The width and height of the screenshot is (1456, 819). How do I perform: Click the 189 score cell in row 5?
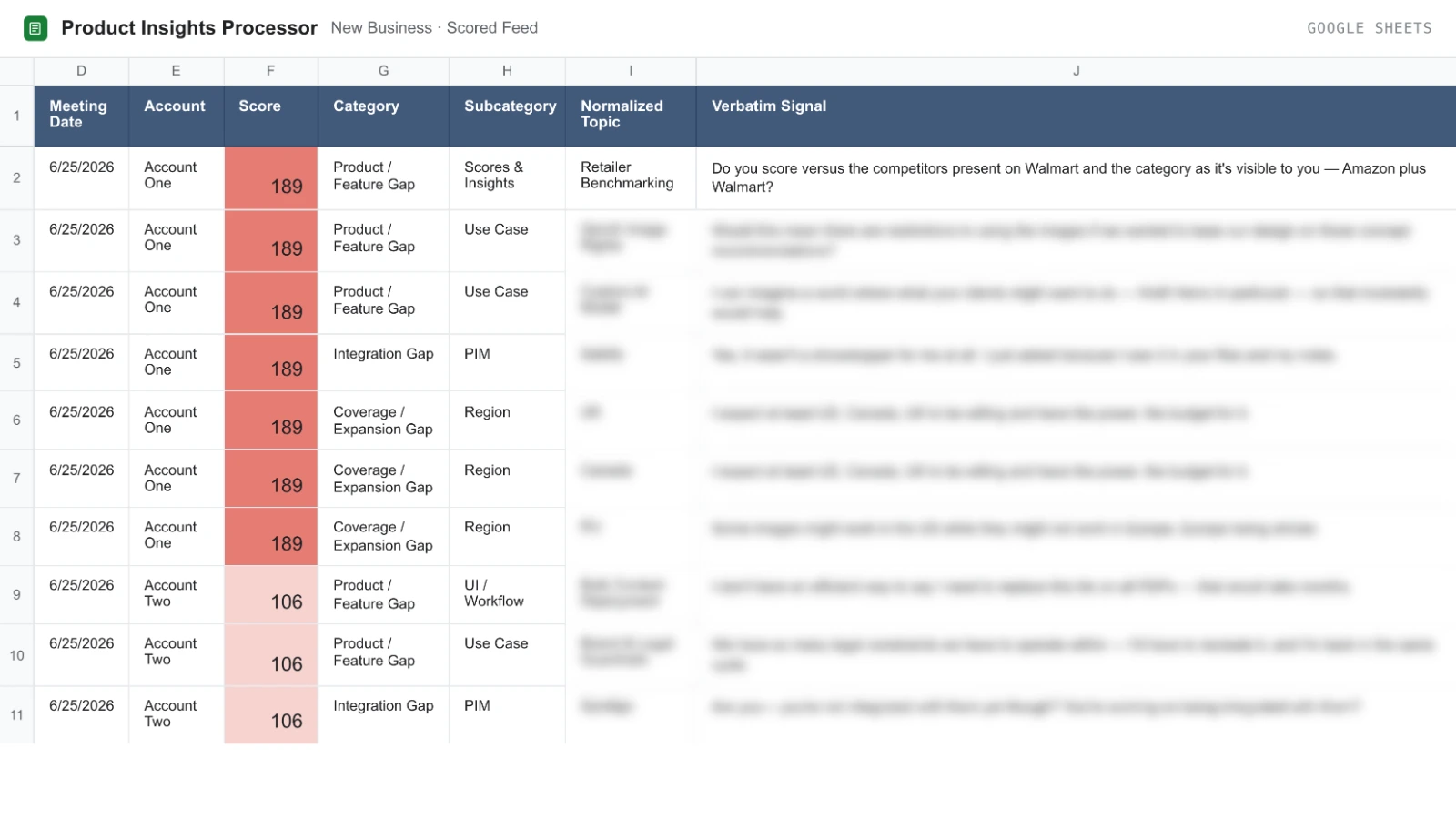pyautogui.click(x=271, y=362)
